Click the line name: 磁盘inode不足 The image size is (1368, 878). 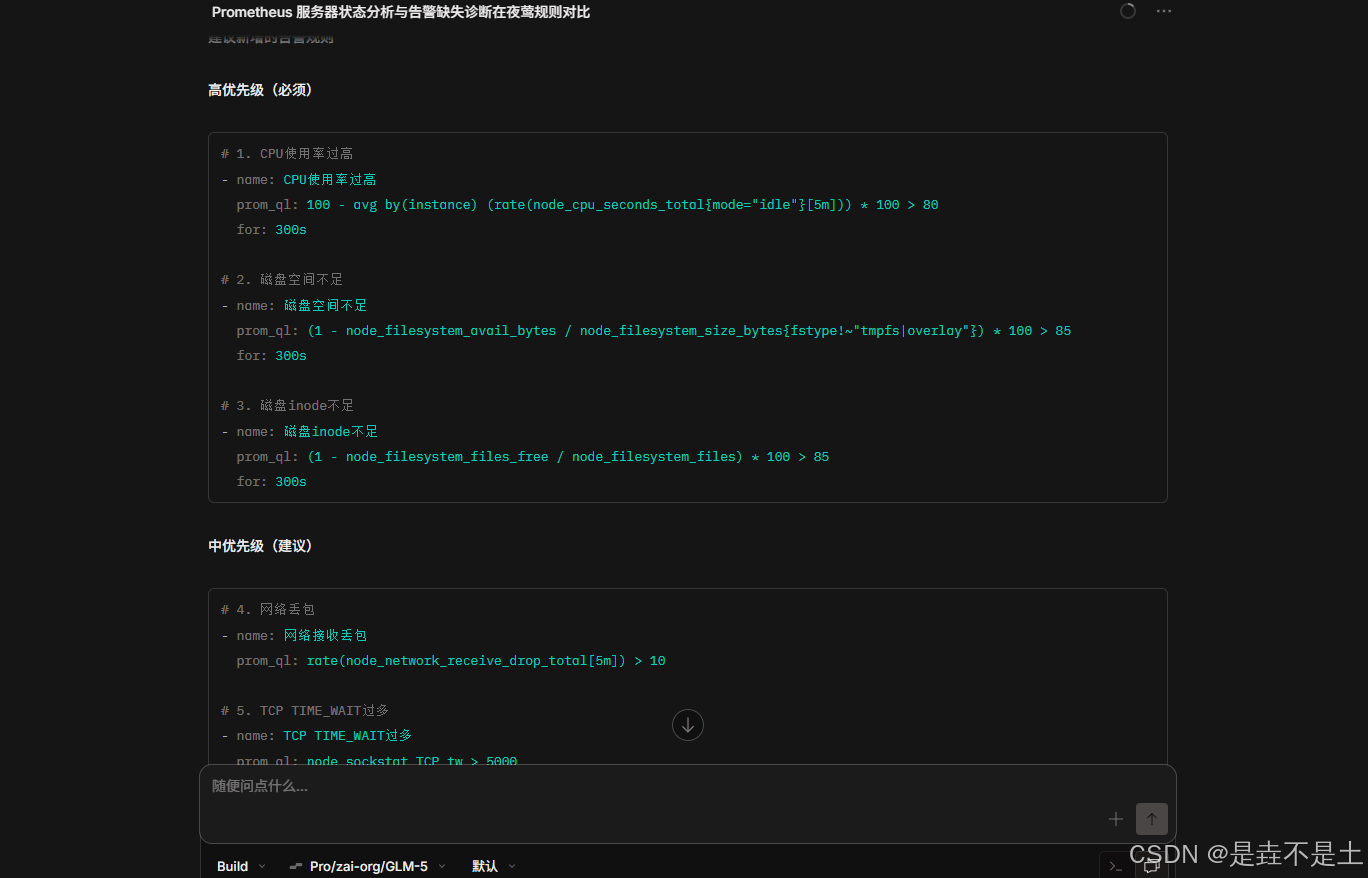point(300,432)
